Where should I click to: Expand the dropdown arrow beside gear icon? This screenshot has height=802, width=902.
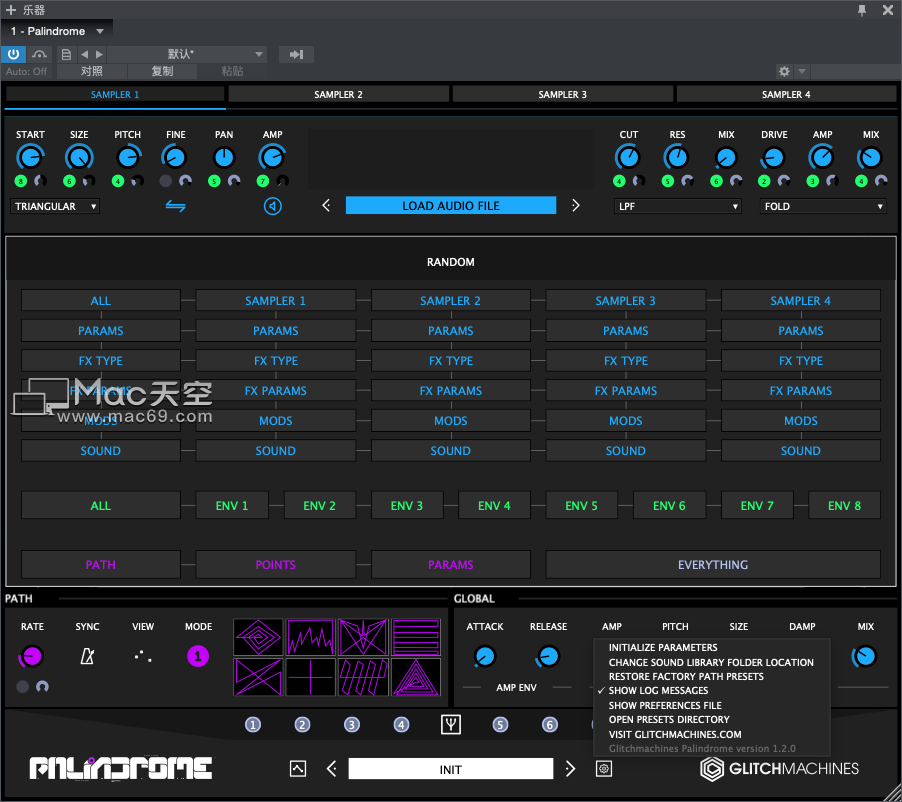click(x=801, y=71)
